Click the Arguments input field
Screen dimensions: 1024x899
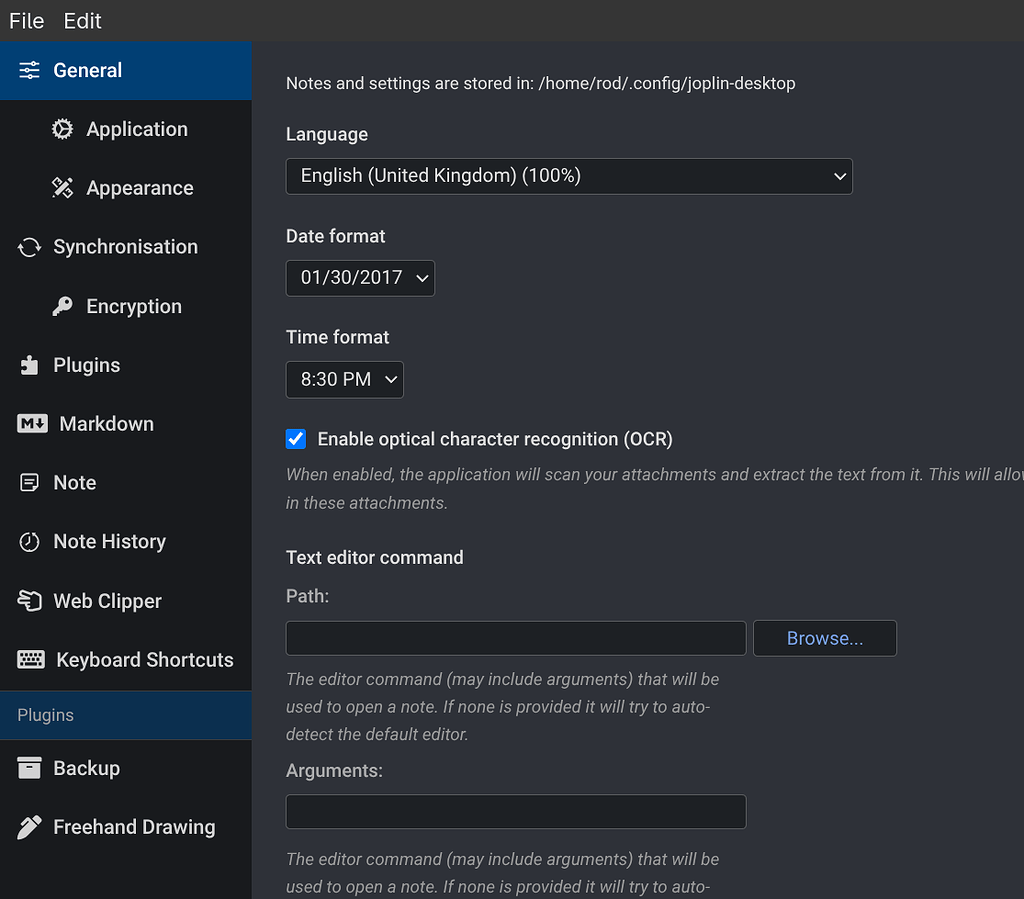point(515,811)
